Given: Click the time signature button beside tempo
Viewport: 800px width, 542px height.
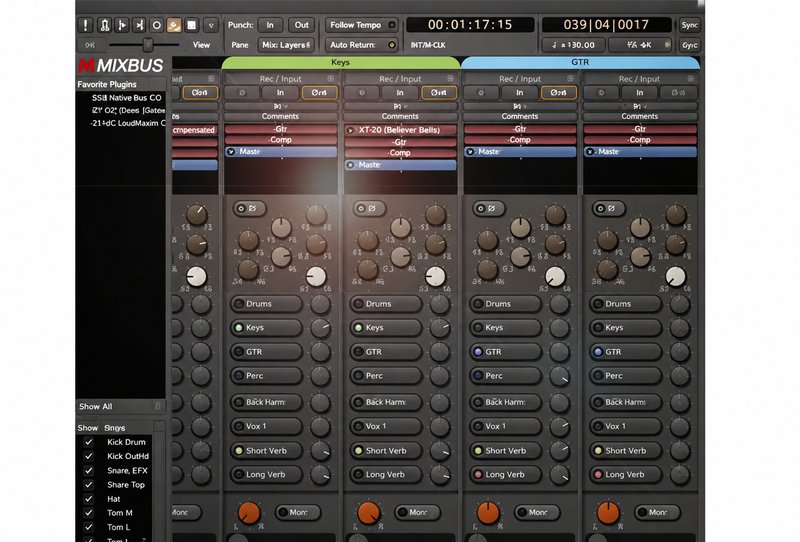Looking at the screenshot, I should coord(639,45).
